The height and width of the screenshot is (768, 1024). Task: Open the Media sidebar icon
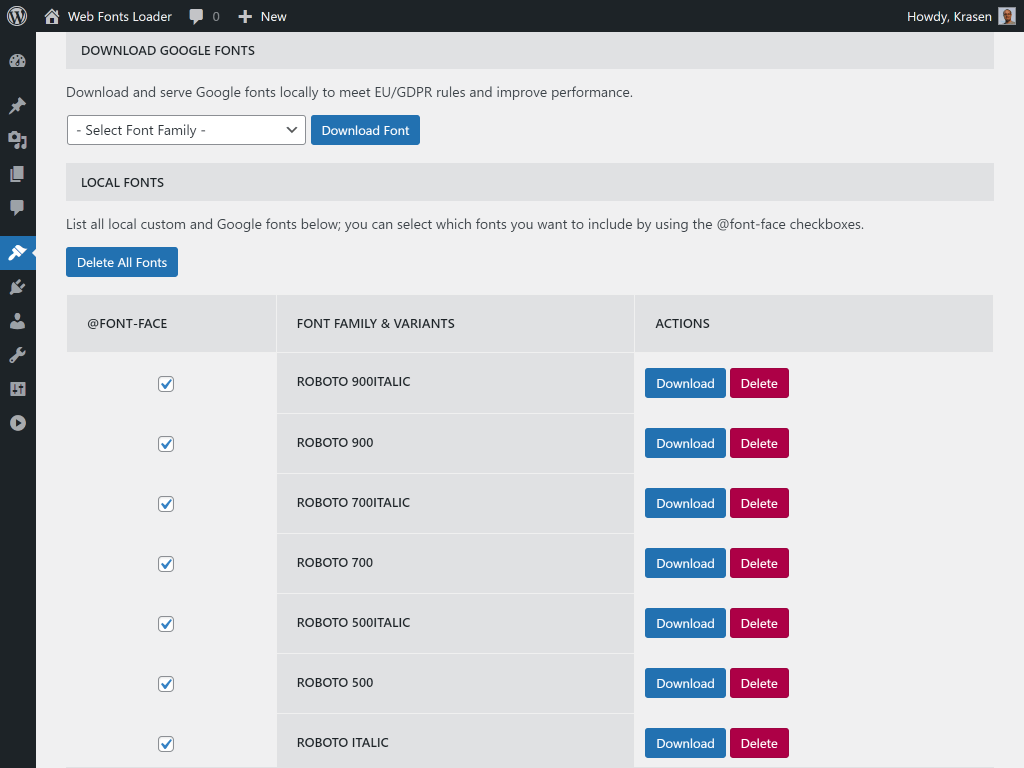[x=18, y=140]
